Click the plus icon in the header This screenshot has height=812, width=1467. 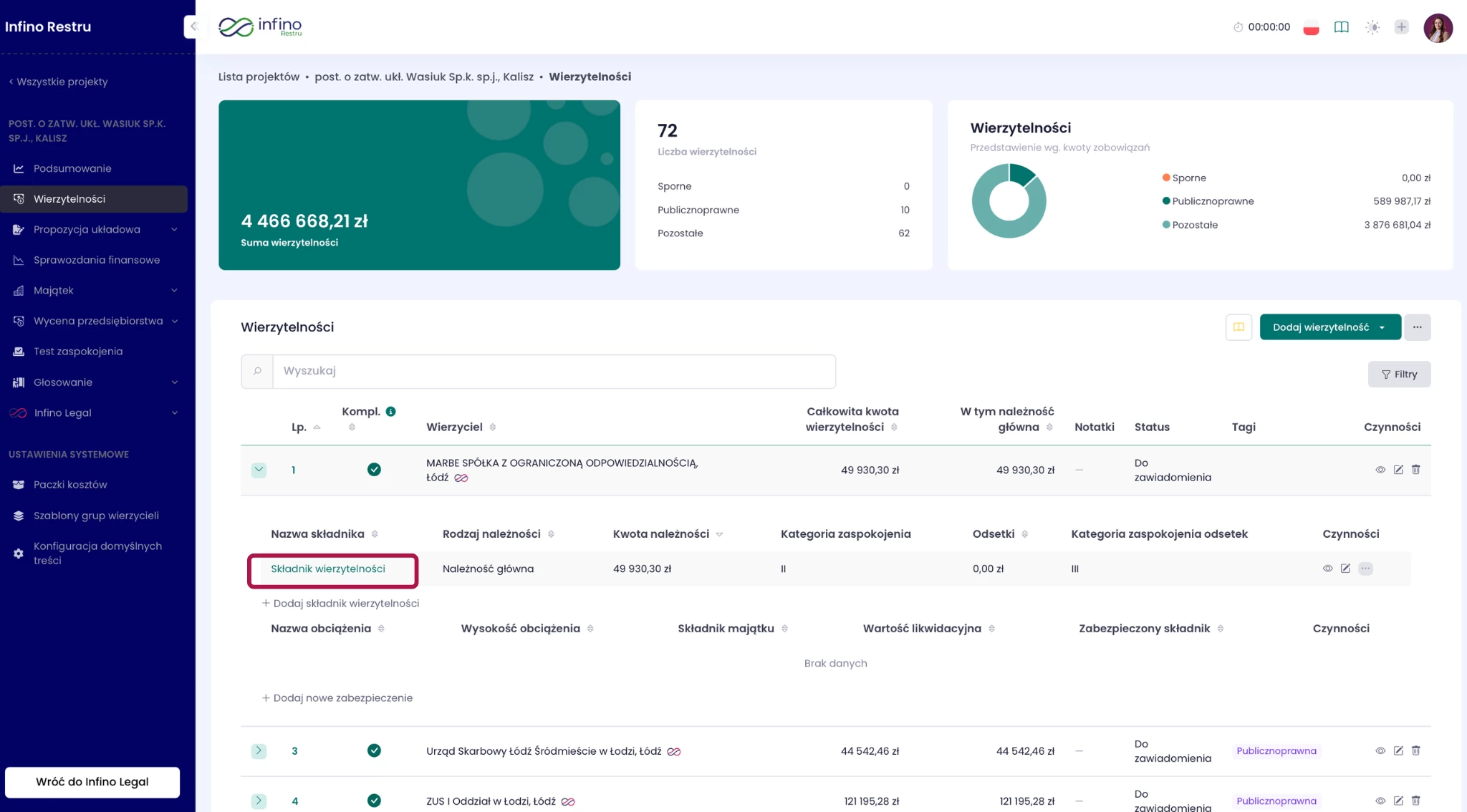click(1402, 26)
